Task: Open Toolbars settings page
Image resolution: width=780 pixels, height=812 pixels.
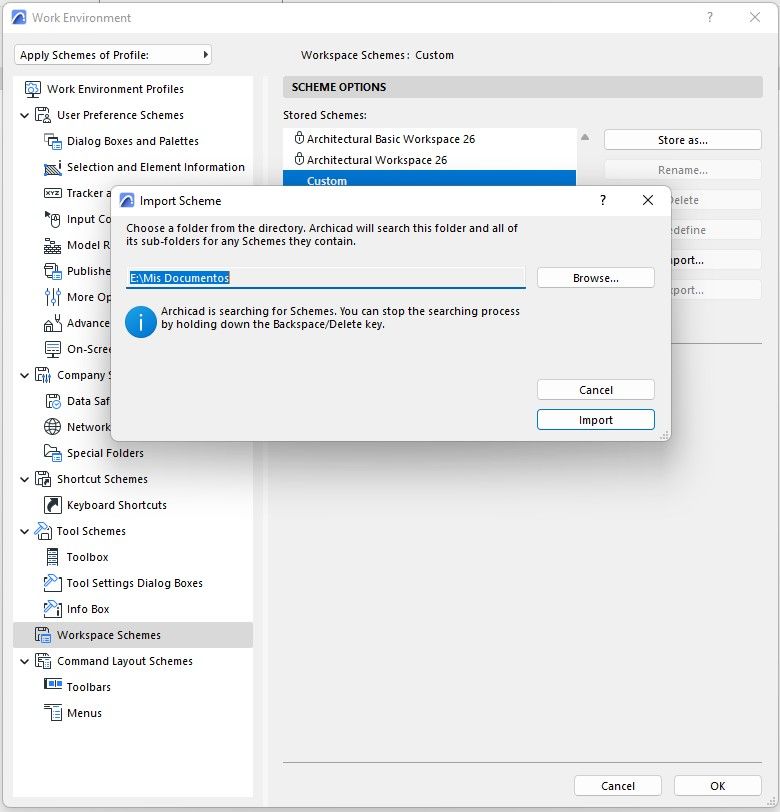Action: (x=89, y=687)
